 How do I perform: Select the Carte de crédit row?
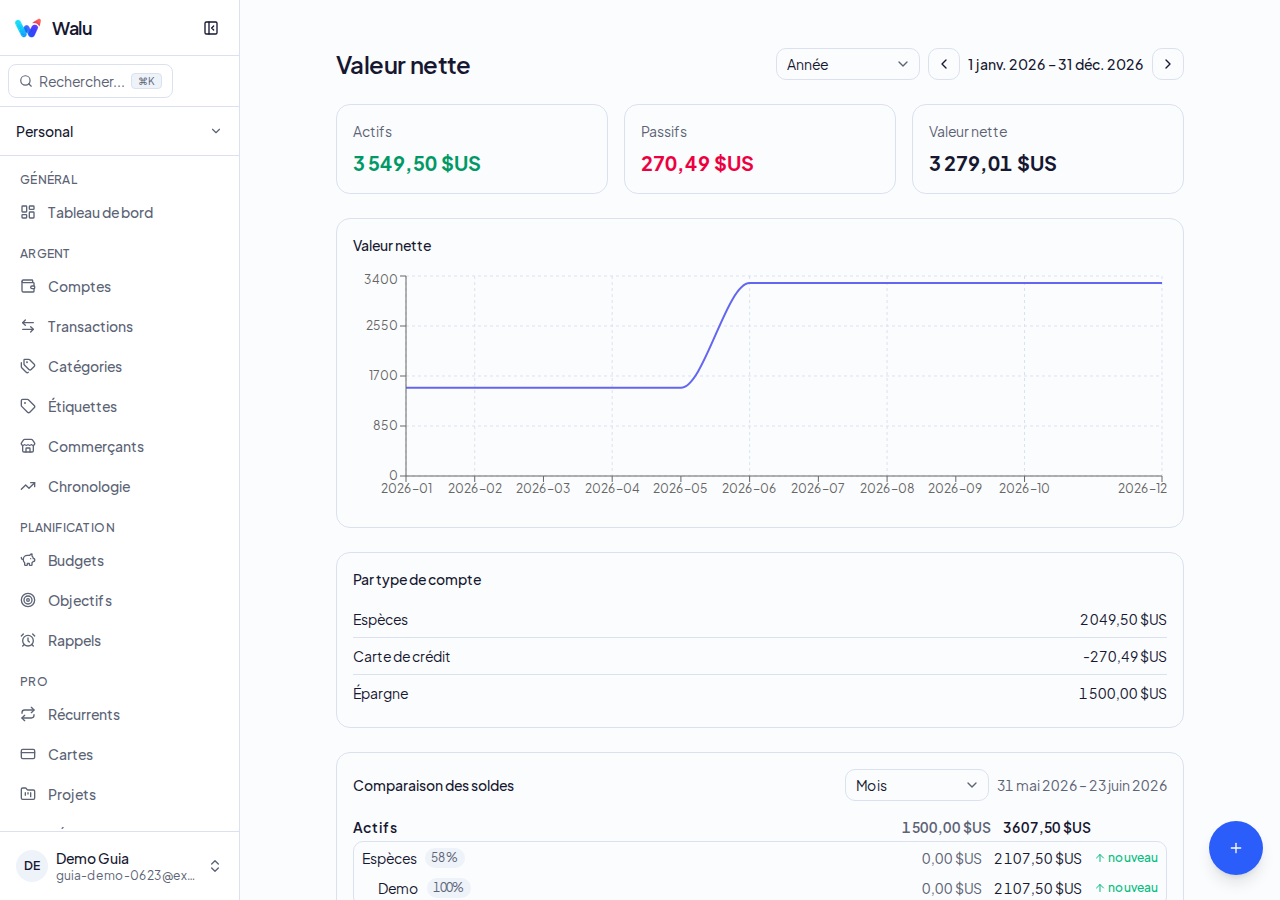point(760,656)
